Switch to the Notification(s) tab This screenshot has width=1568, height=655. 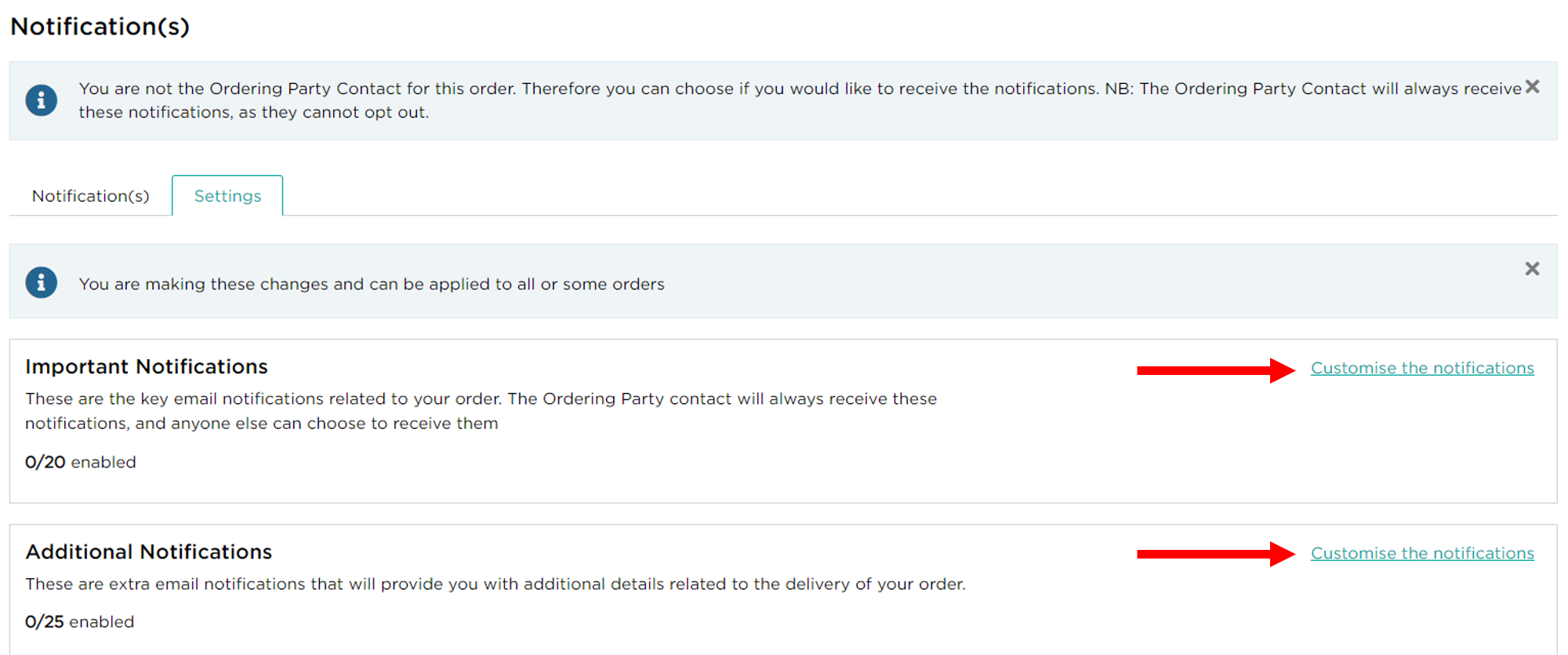pyautogui.click(x=91, y=196)
